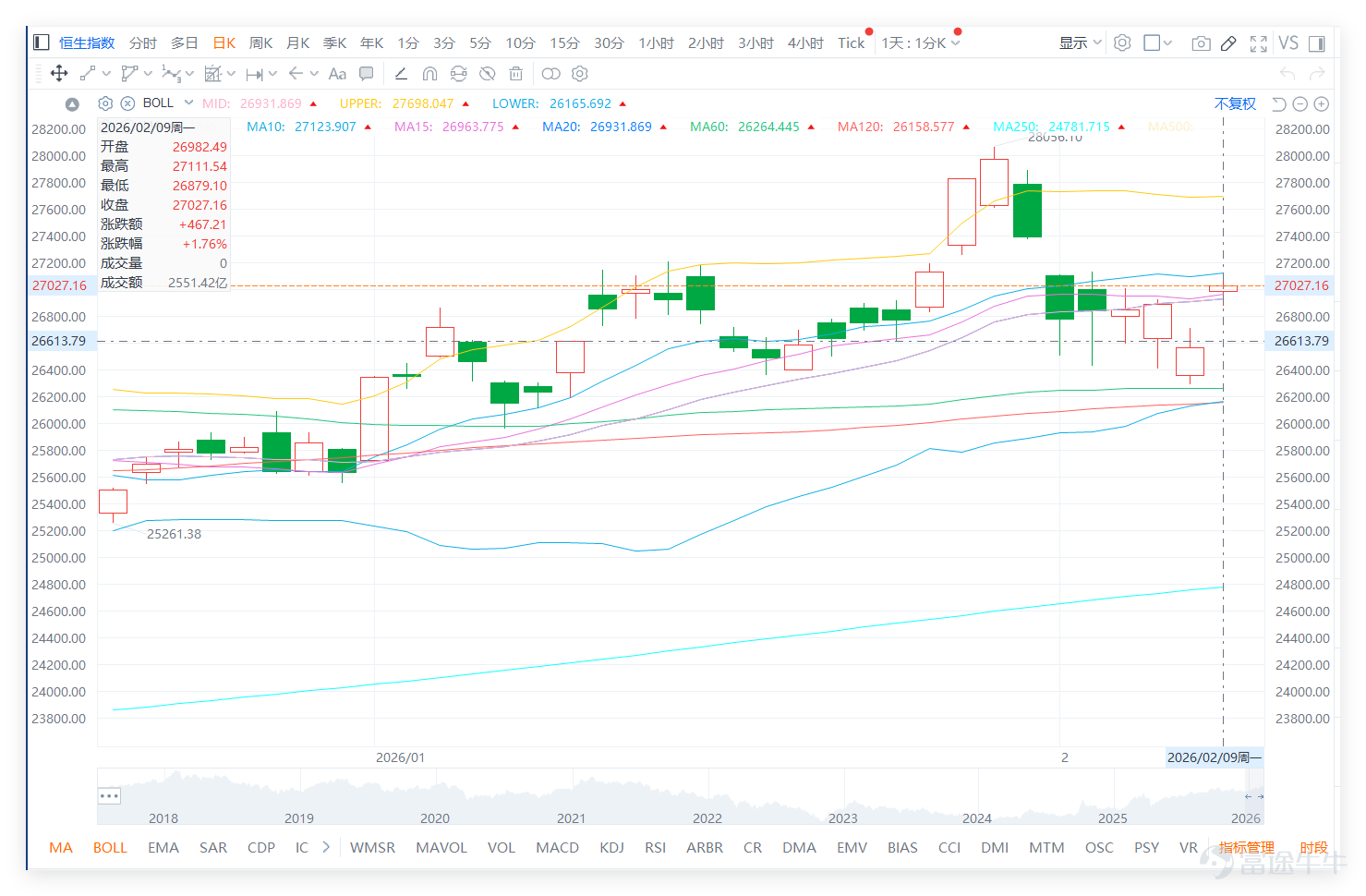
Task: Click the 恒生指数 index name link
Action: [x=87, y=42]
